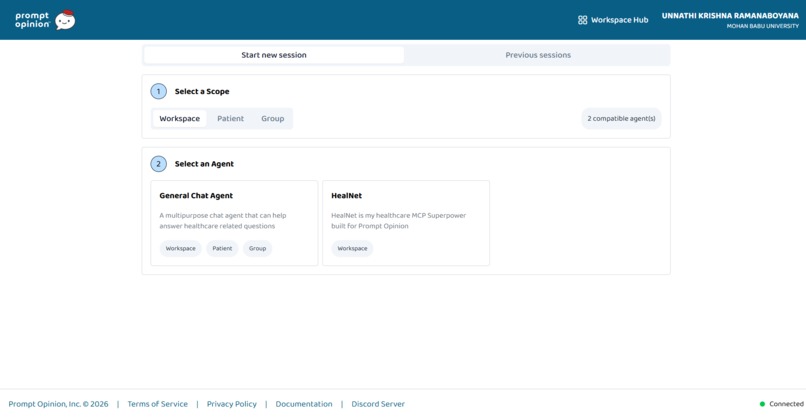Screen dimensions: 806x418
Task: Click Workspace tag on HealNet card
Action: click(352, 248)
